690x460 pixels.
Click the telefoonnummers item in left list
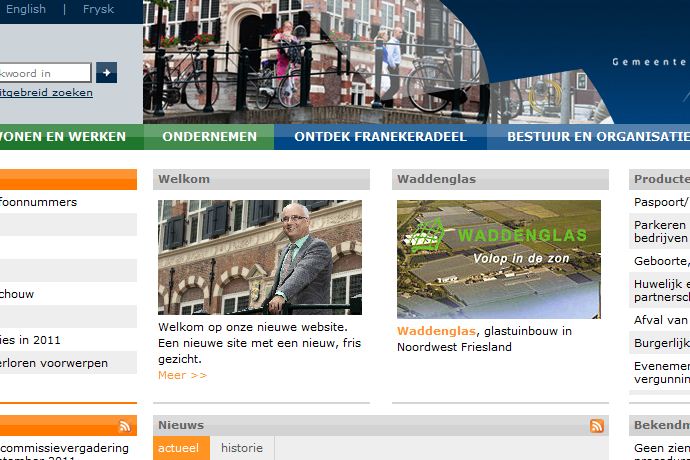pos(38,202)
